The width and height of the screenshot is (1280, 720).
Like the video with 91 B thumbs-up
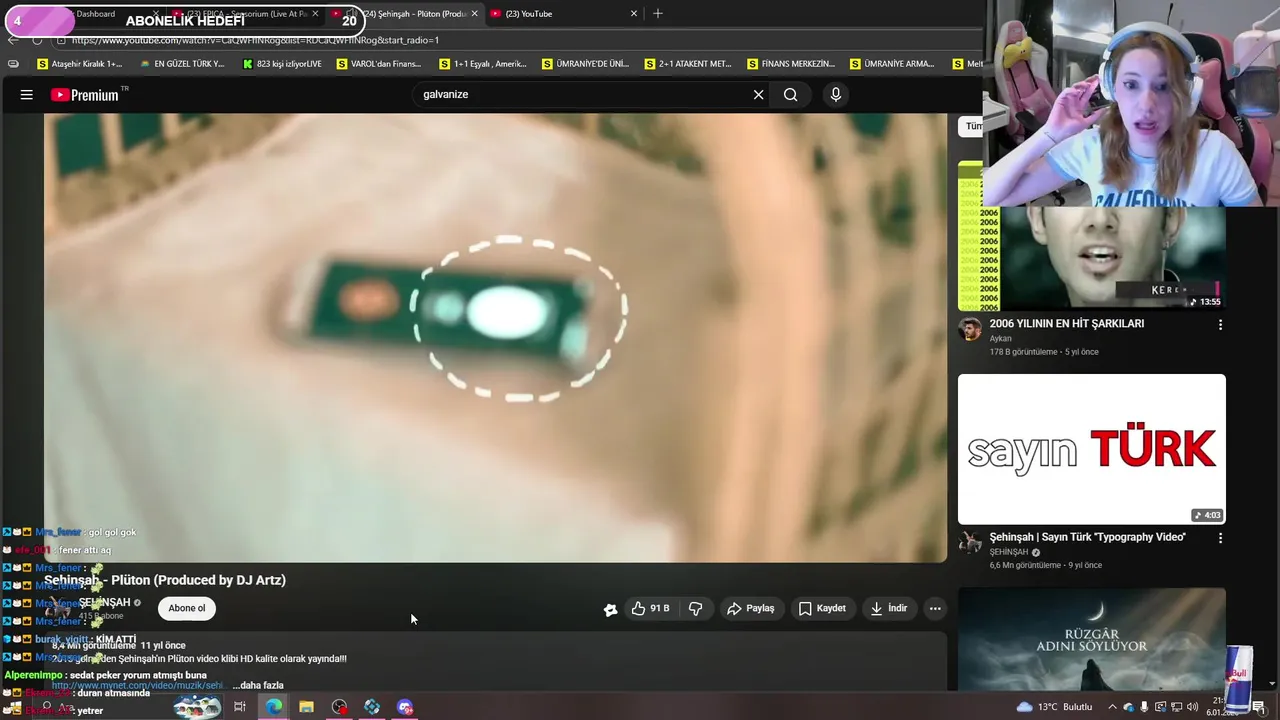pyautogui.click(x=650, y=608)
